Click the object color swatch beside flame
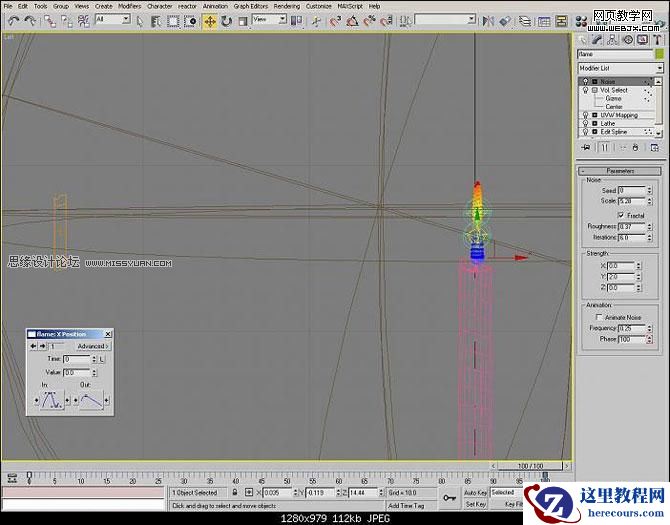Viewport: 670px width, 525px height. coord(659,54)
